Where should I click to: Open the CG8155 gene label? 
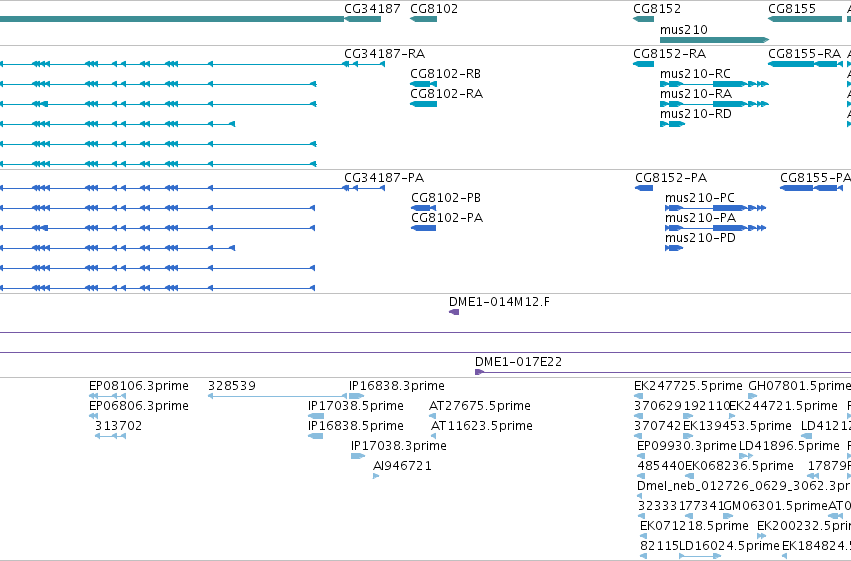pos(792,9)
